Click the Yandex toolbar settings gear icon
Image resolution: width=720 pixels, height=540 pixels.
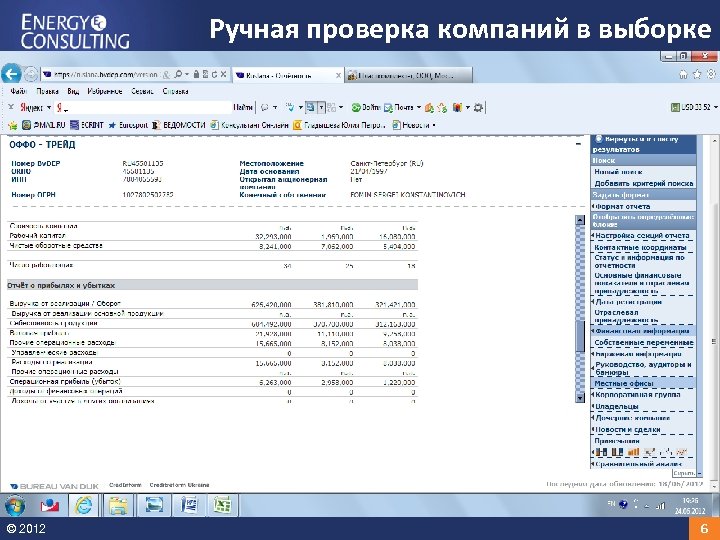pyautogui.click(x=478, y=107)
